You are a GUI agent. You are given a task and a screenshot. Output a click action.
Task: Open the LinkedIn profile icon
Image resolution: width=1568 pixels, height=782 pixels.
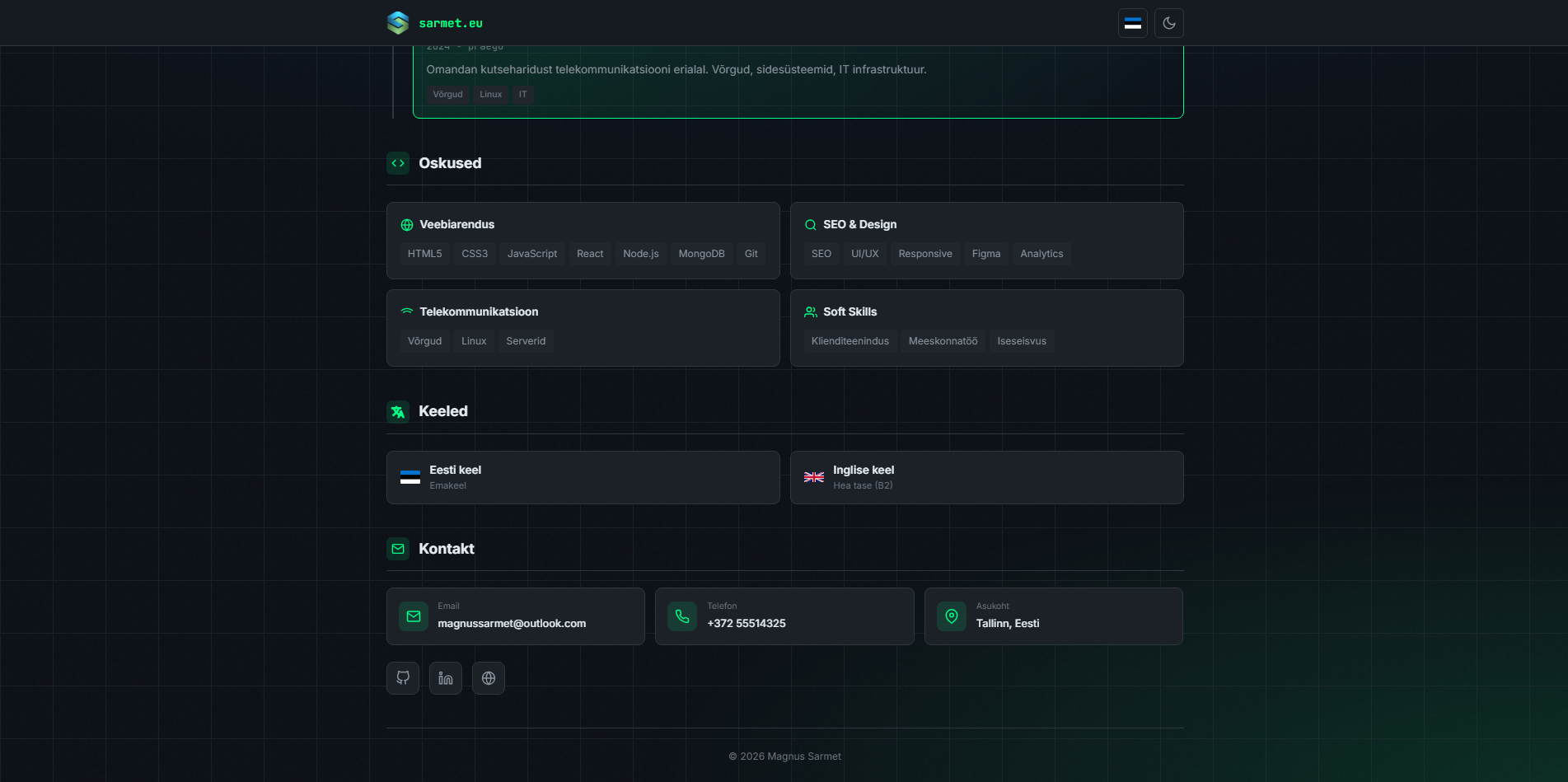[x=446, y=678]
